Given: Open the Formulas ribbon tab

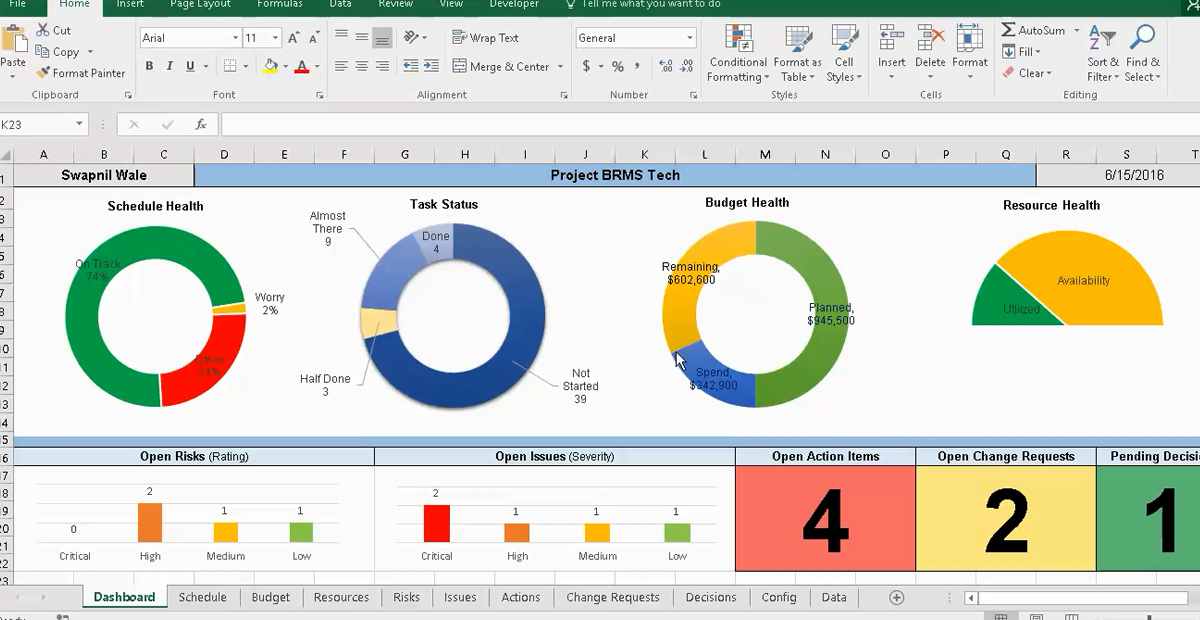Looking at the screenshot, I should pyautogui.click(x=280, y=4).
